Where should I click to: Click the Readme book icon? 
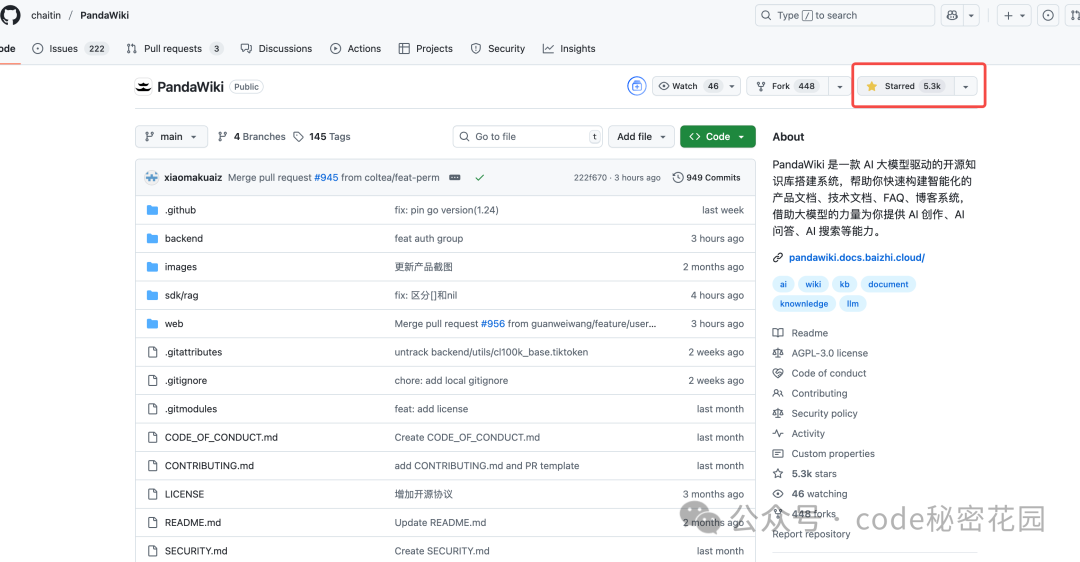pyautogui.click(x=778, y=333)
